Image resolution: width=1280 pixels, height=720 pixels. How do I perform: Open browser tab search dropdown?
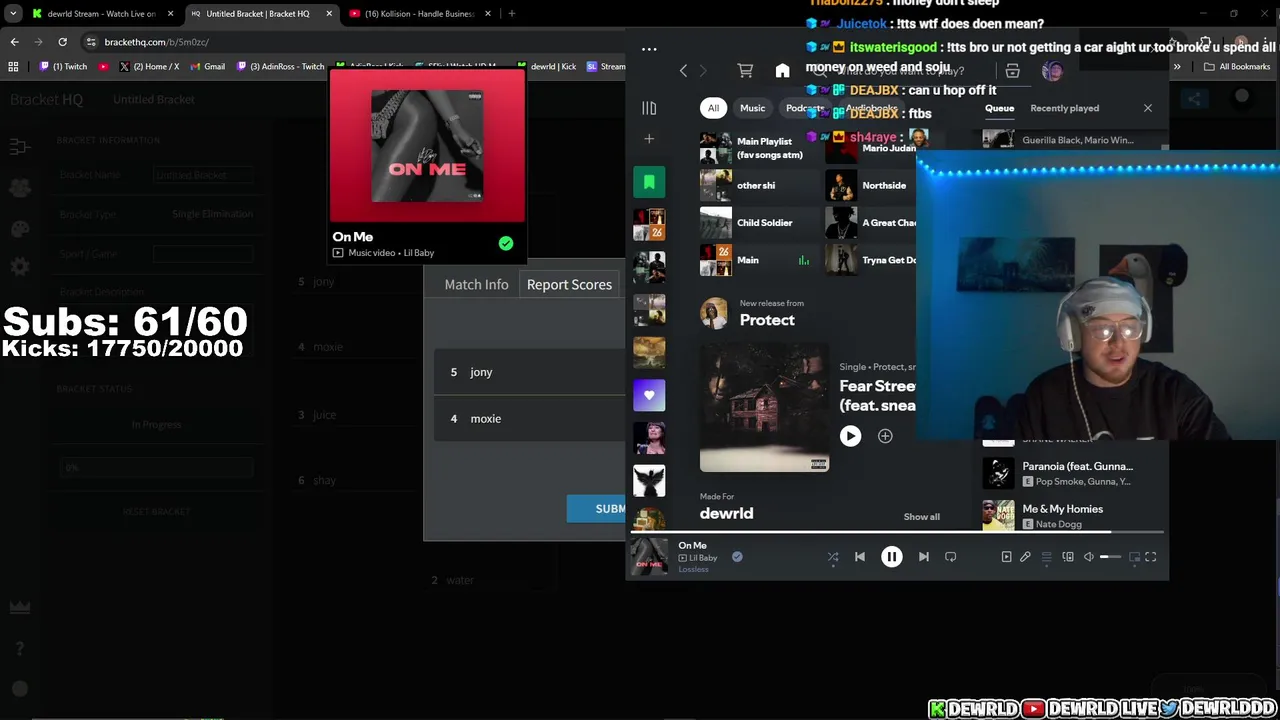[13, 14]
